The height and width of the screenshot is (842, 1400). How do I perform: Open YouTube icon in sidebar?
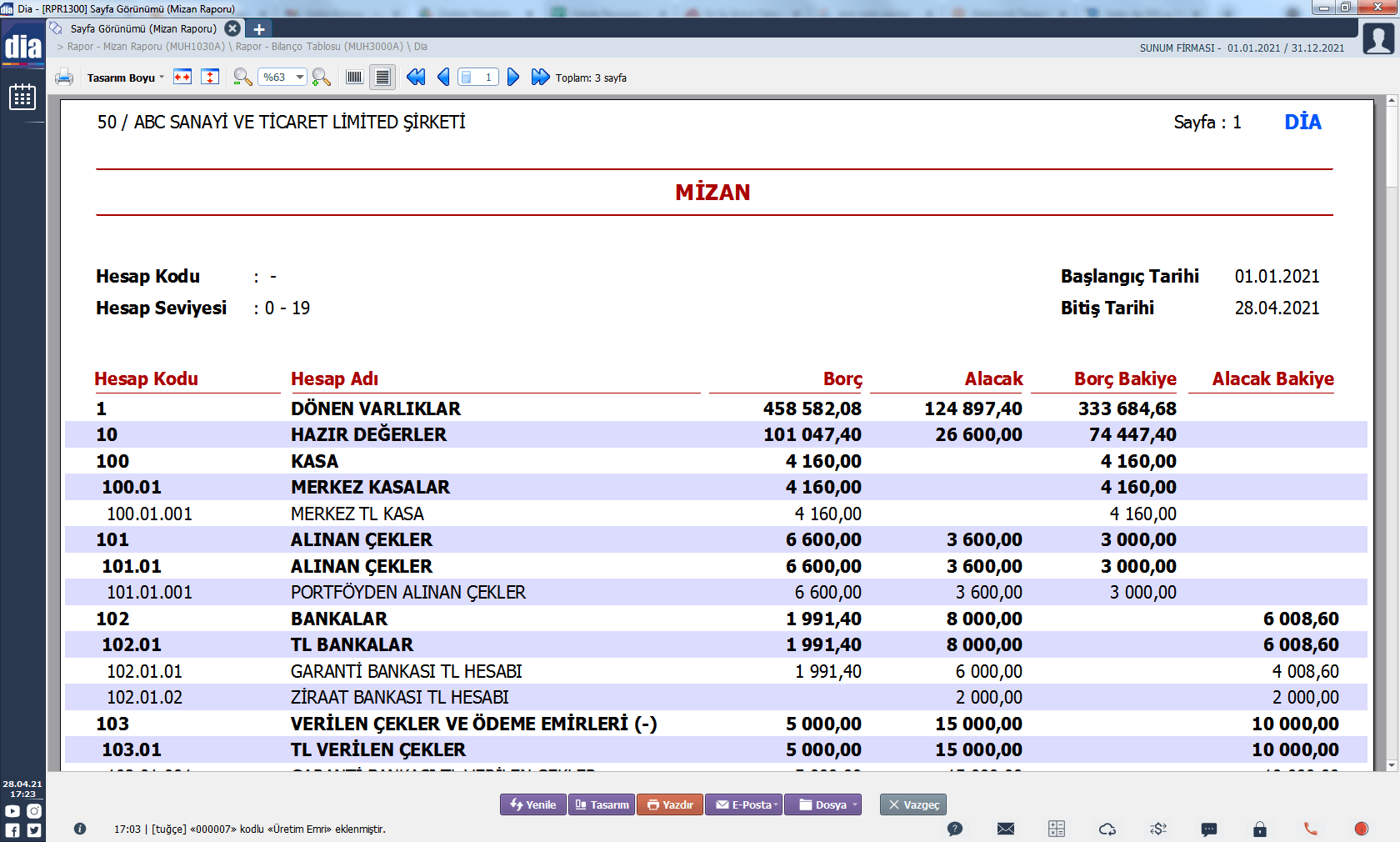[x=12, y=811]
